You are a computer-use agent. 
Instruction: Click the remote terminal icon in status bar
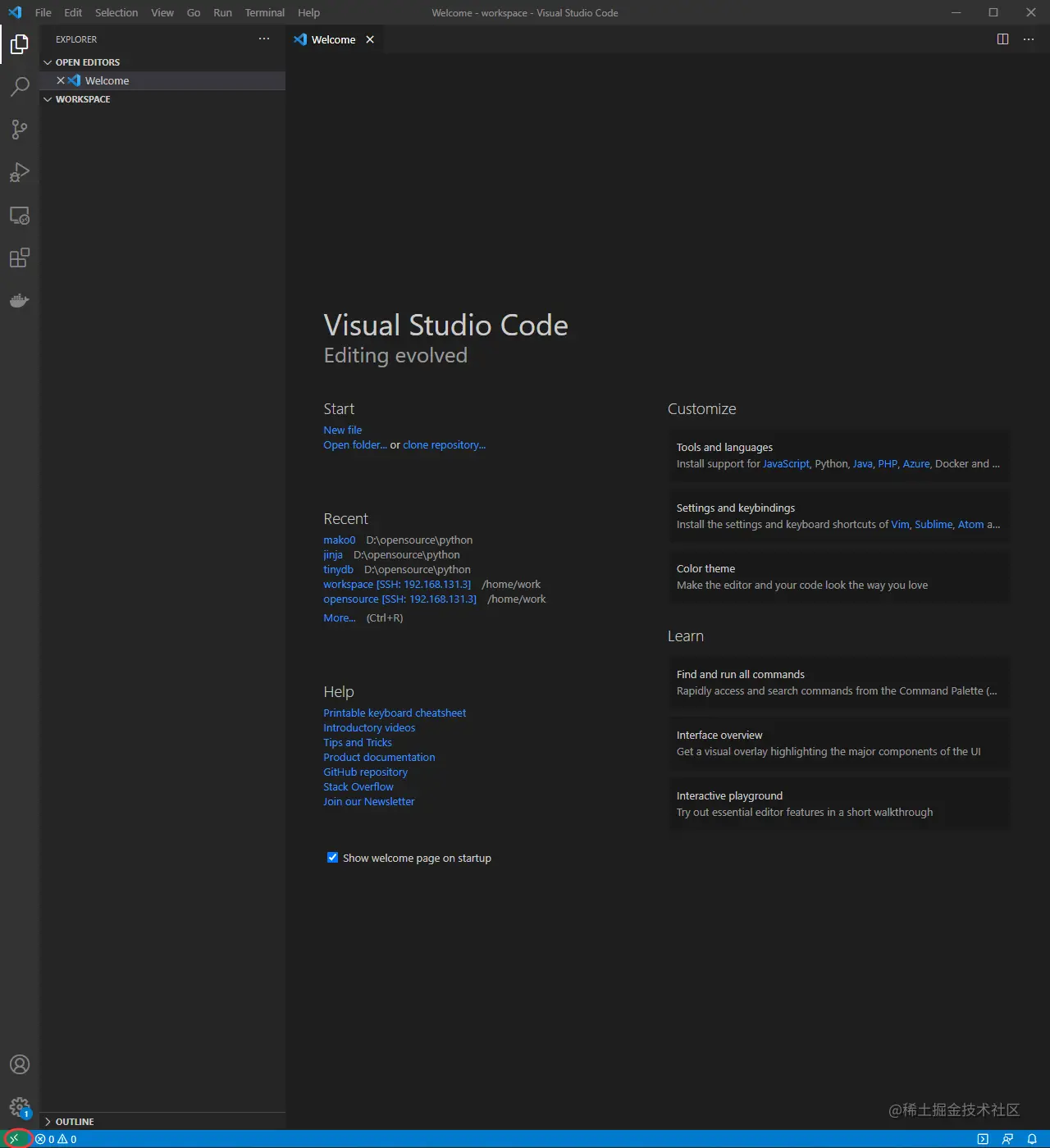click(x=983, y=1139)
